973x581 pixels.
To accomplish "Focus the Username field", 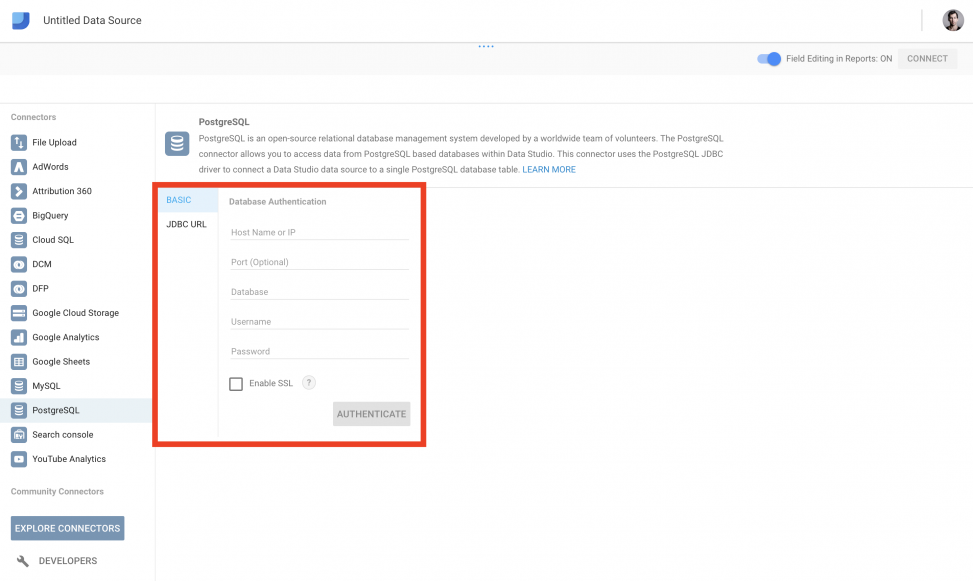I will (x=320, y=322).
